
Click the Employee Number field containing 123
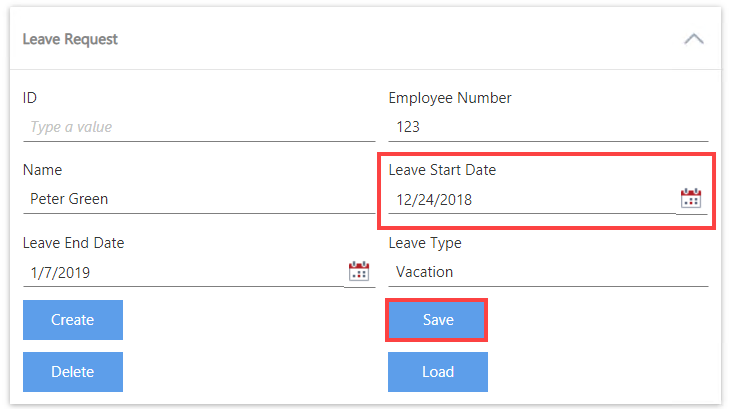tap(548, 127)
